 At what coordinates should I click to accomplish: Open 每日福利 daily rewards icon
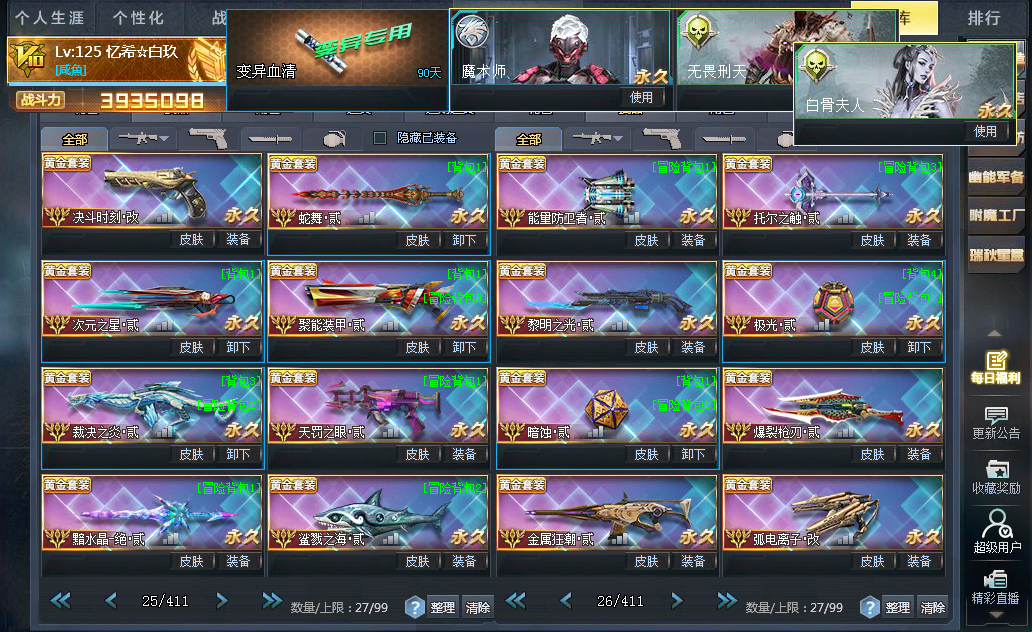[x=996, y=367]
